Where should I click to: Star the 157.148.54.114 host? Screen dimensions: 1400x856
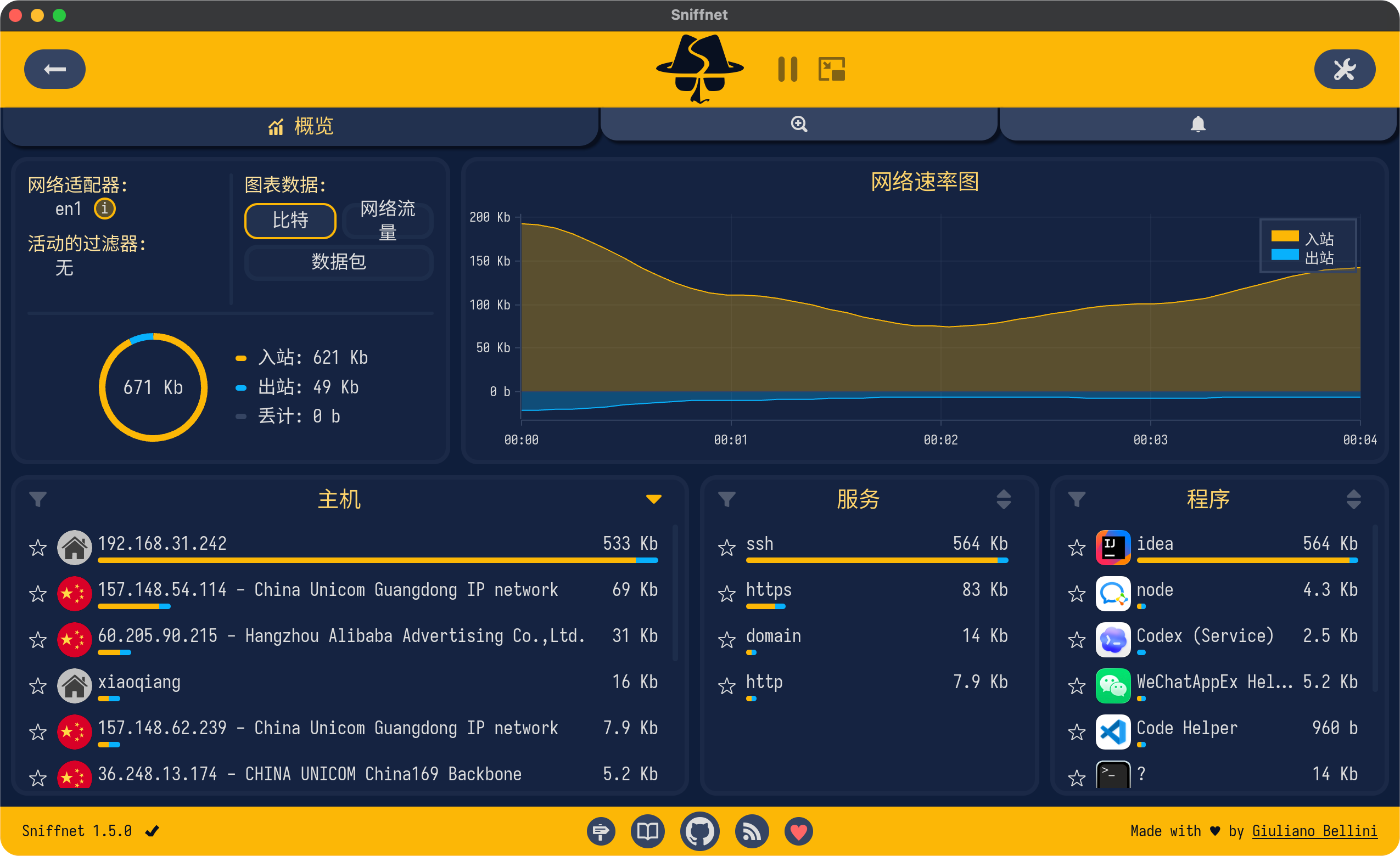coord(37,594)
